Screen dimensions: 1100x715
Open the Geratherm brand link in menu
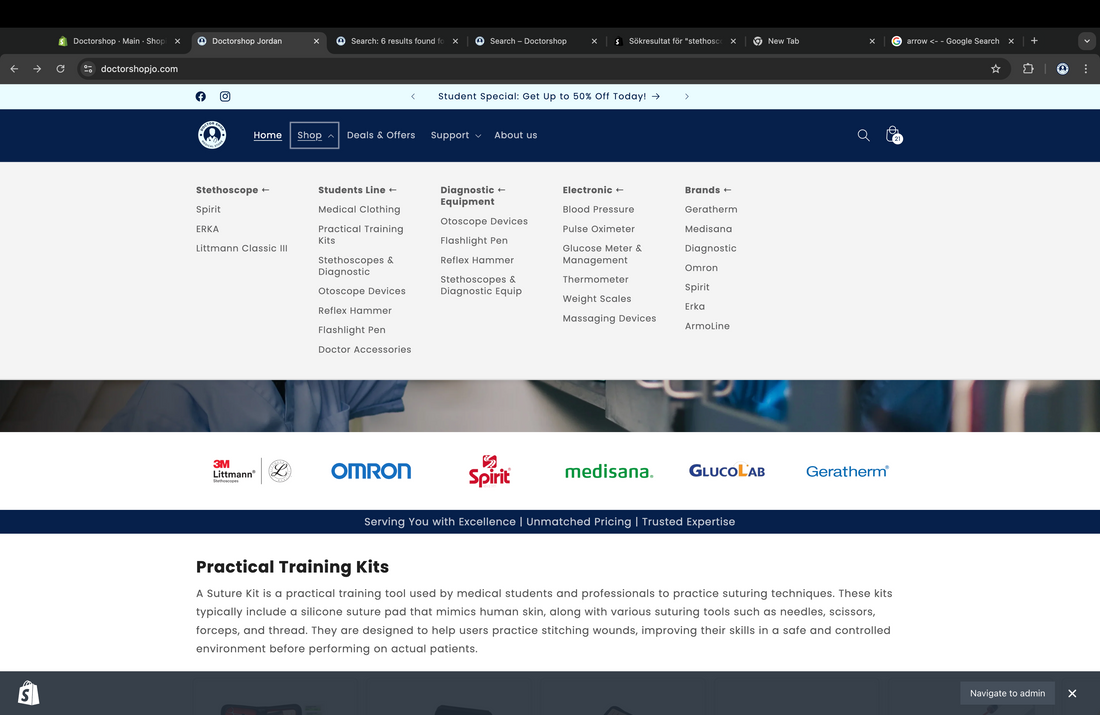pyautogui.click(x=711, y=209)
